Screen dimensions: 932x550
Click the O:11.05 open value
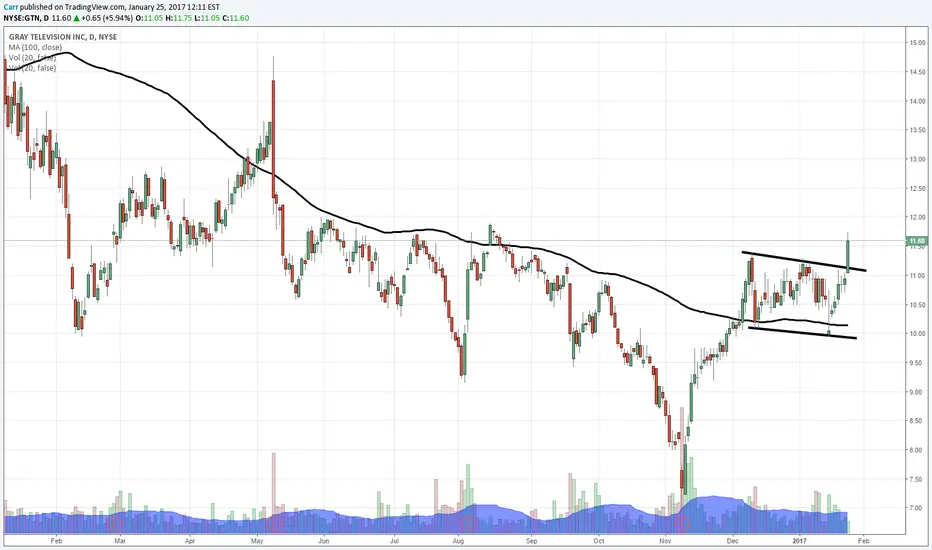149,18
